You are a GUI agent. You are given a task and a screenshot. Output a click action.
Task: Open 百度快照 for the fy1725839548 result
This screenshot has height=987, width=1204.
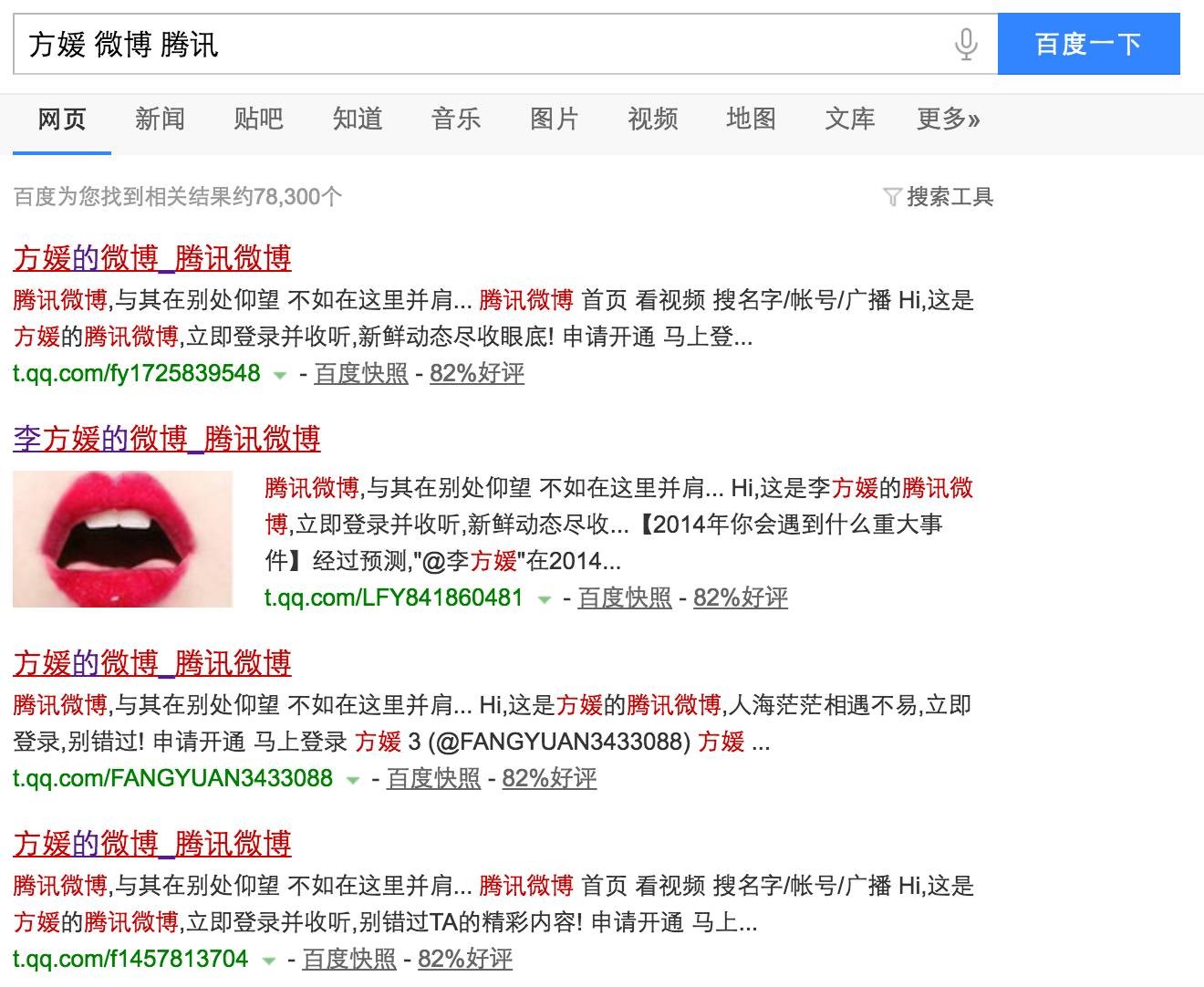(361, 373)
